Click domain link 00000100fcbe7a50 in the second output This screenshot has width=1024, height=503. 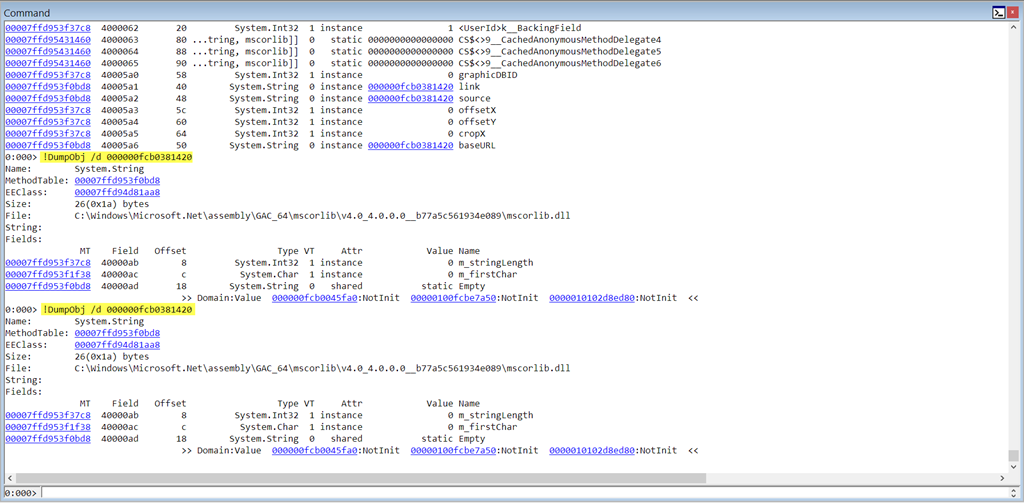click(454, 450)
